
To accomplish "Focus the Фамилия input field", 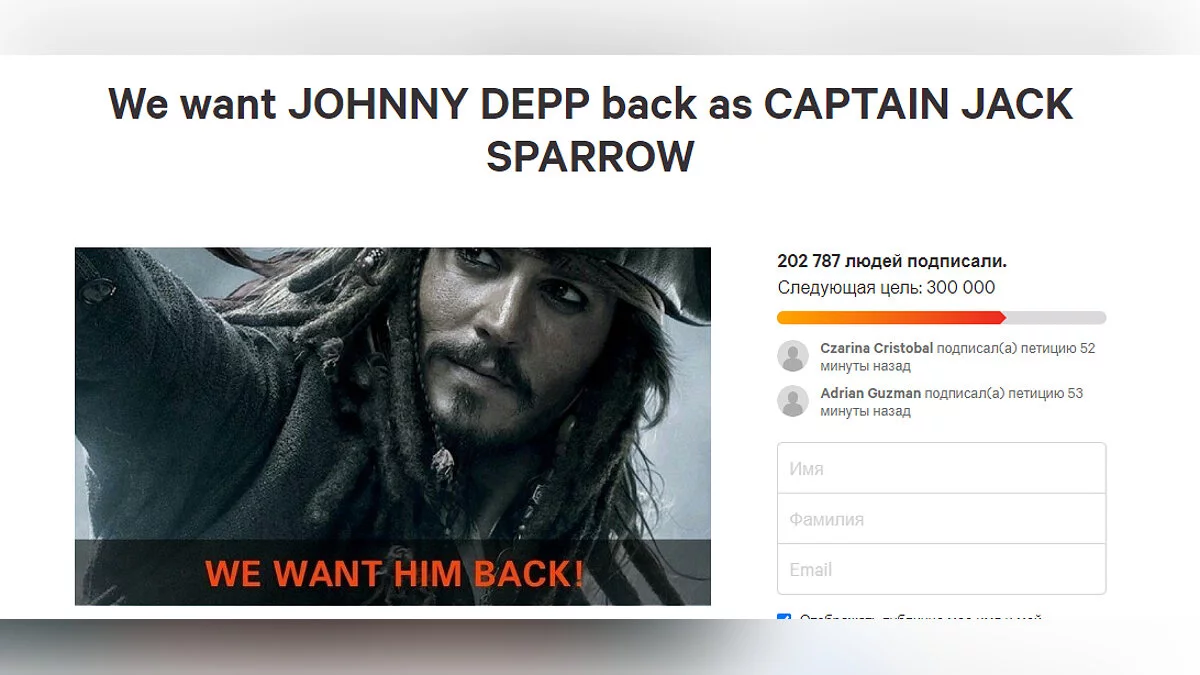I will 941,519.
